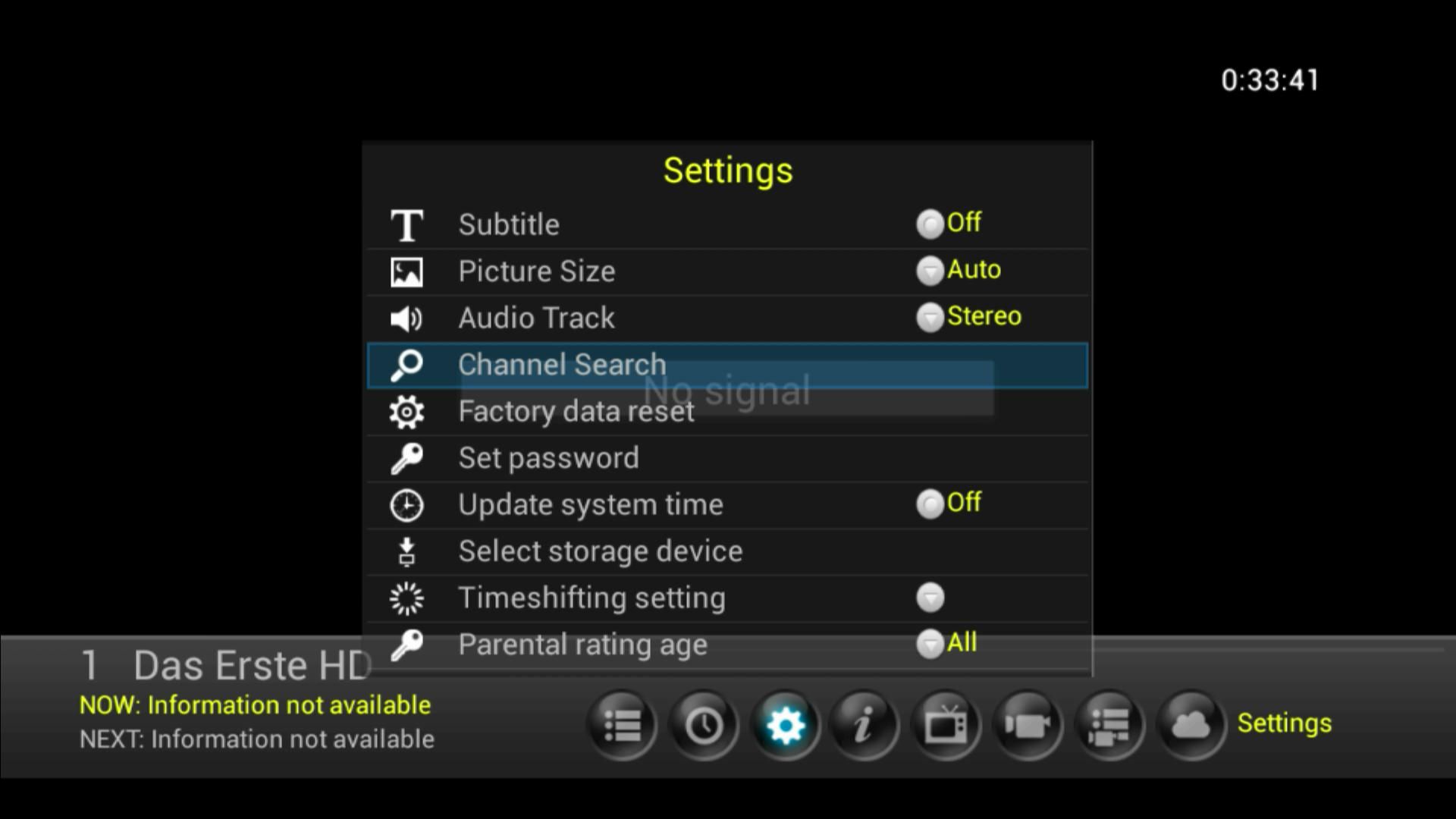The width and height of the screenshot is (1456, 819).
Task: Toggle the Subtitle Off option
Action: (x=949, y=224)
